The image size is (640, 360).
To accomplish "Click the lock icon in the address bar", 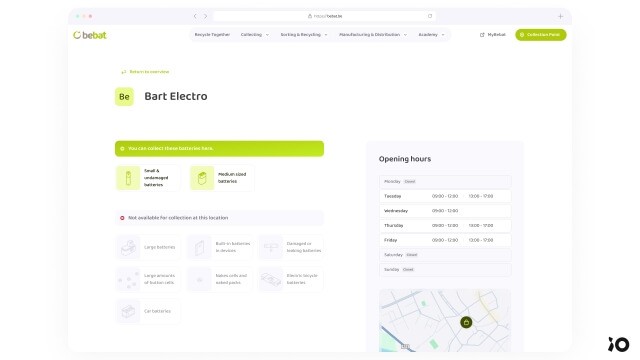I will click(310, 16).
